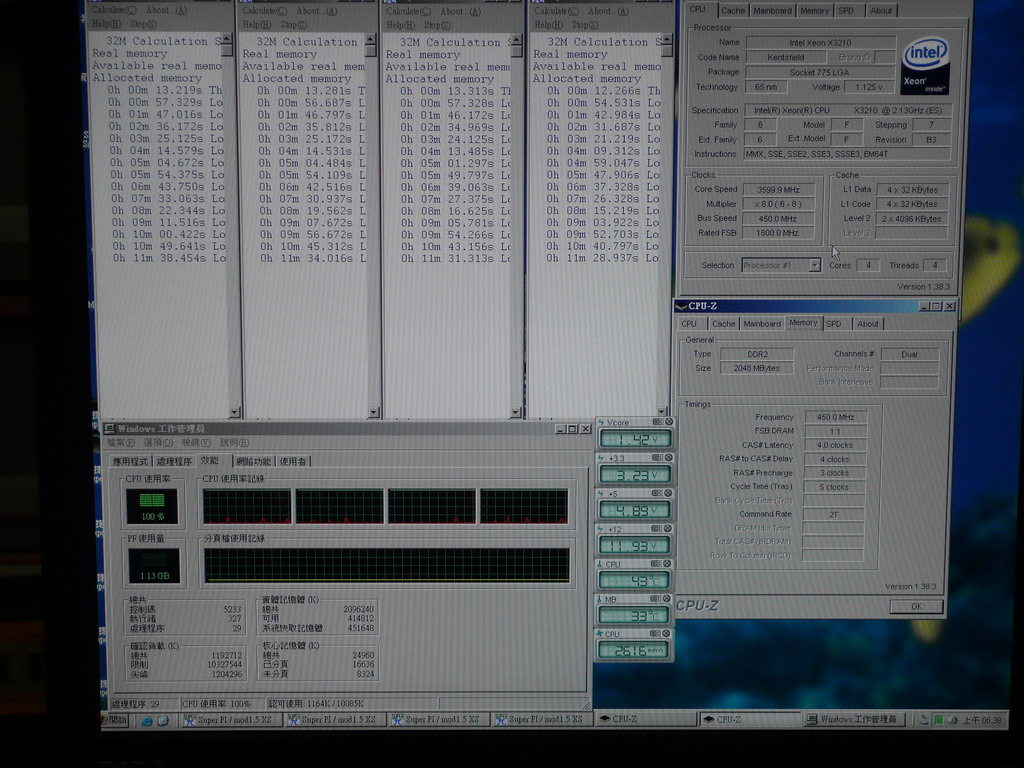This screenshot has height=768, width=1024.
Task: Click the volume icon in the system tray
Action: pyautogui.click(x=952, y=720)
